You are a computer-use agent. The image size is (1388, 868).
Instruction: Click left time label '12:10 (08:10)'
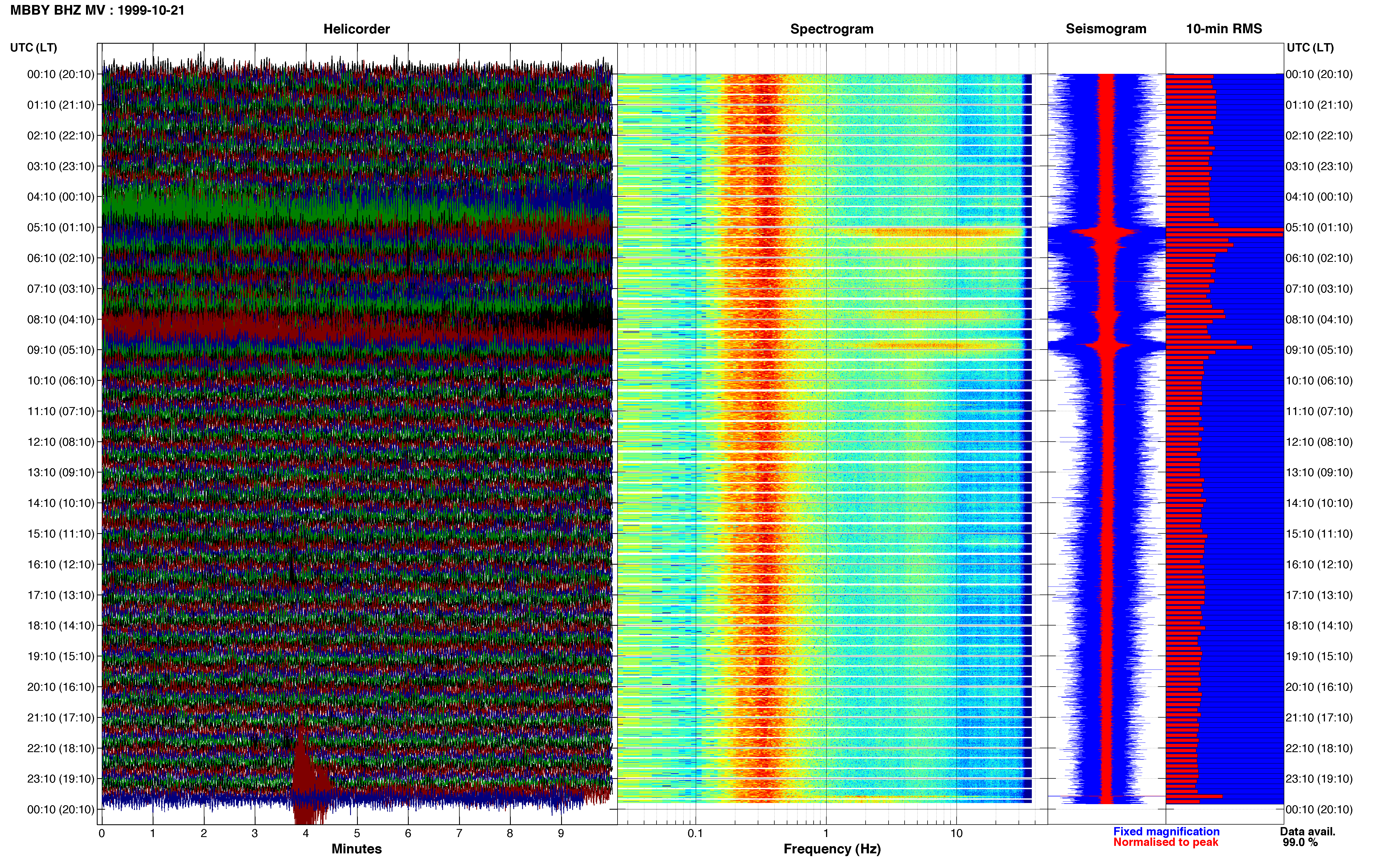pos(61,442)
